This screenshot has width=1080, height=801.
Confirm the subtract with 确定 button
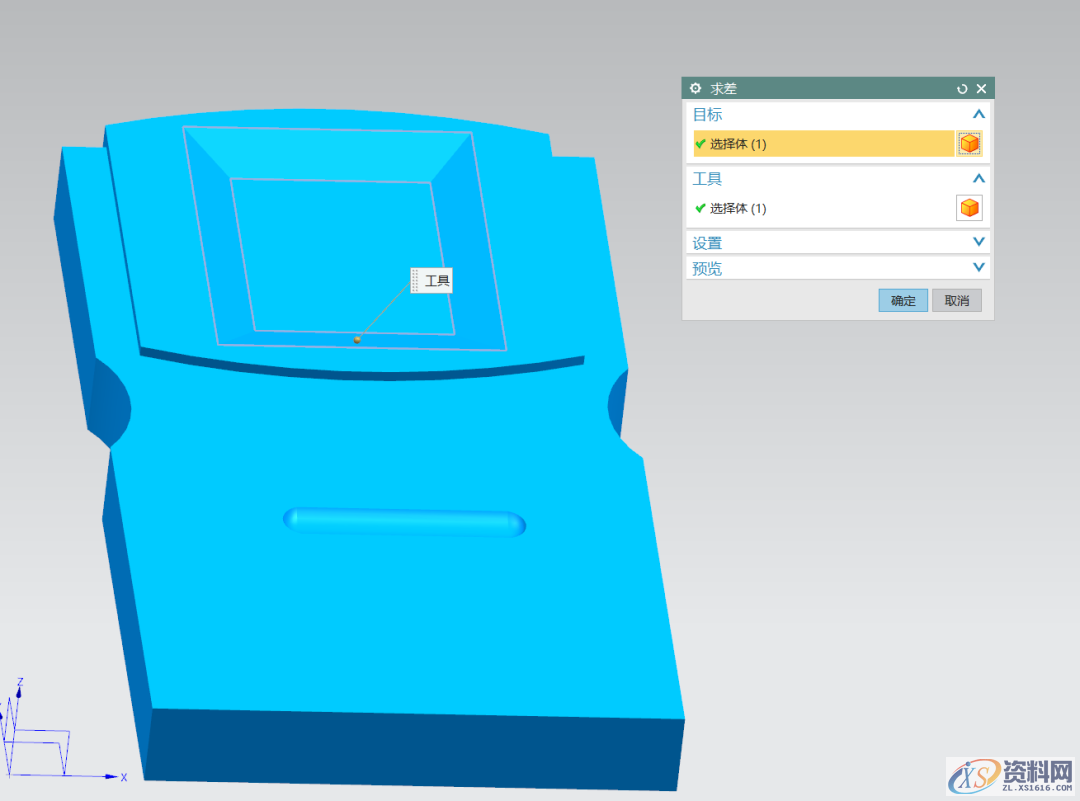point(903,300)
